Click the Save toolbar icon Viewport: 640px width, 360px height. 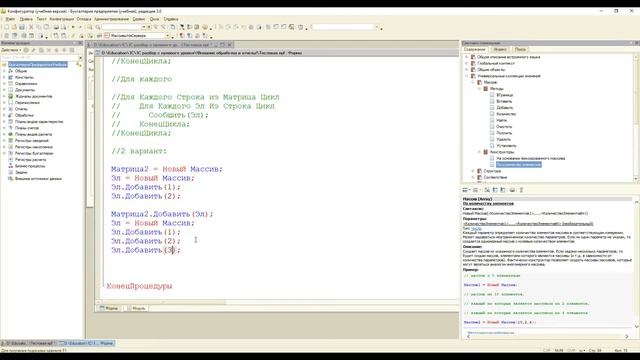click(22, 27)
